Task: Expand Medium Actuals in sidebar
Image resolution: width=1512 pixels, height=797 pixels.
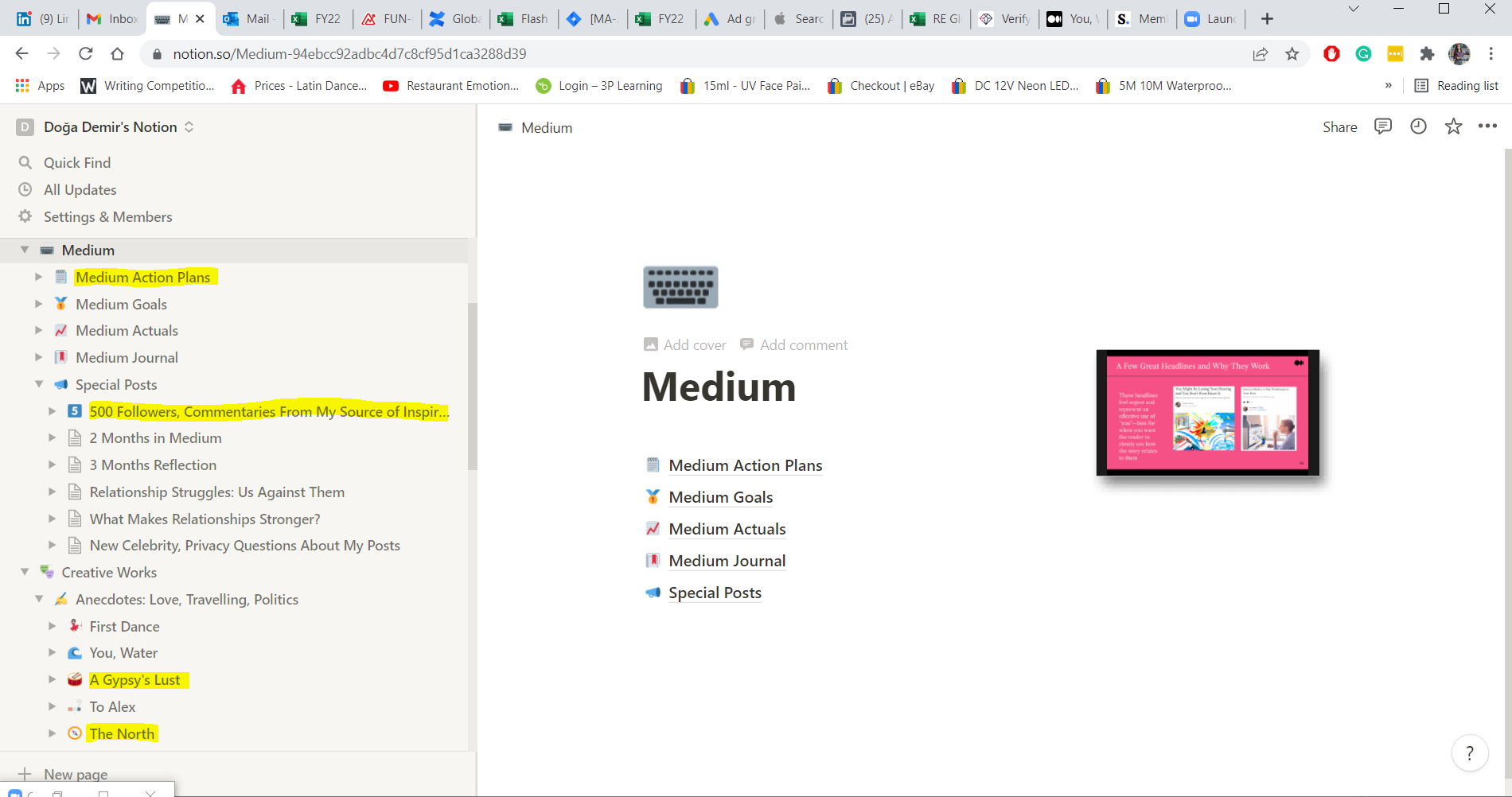Action: (38, 330)
